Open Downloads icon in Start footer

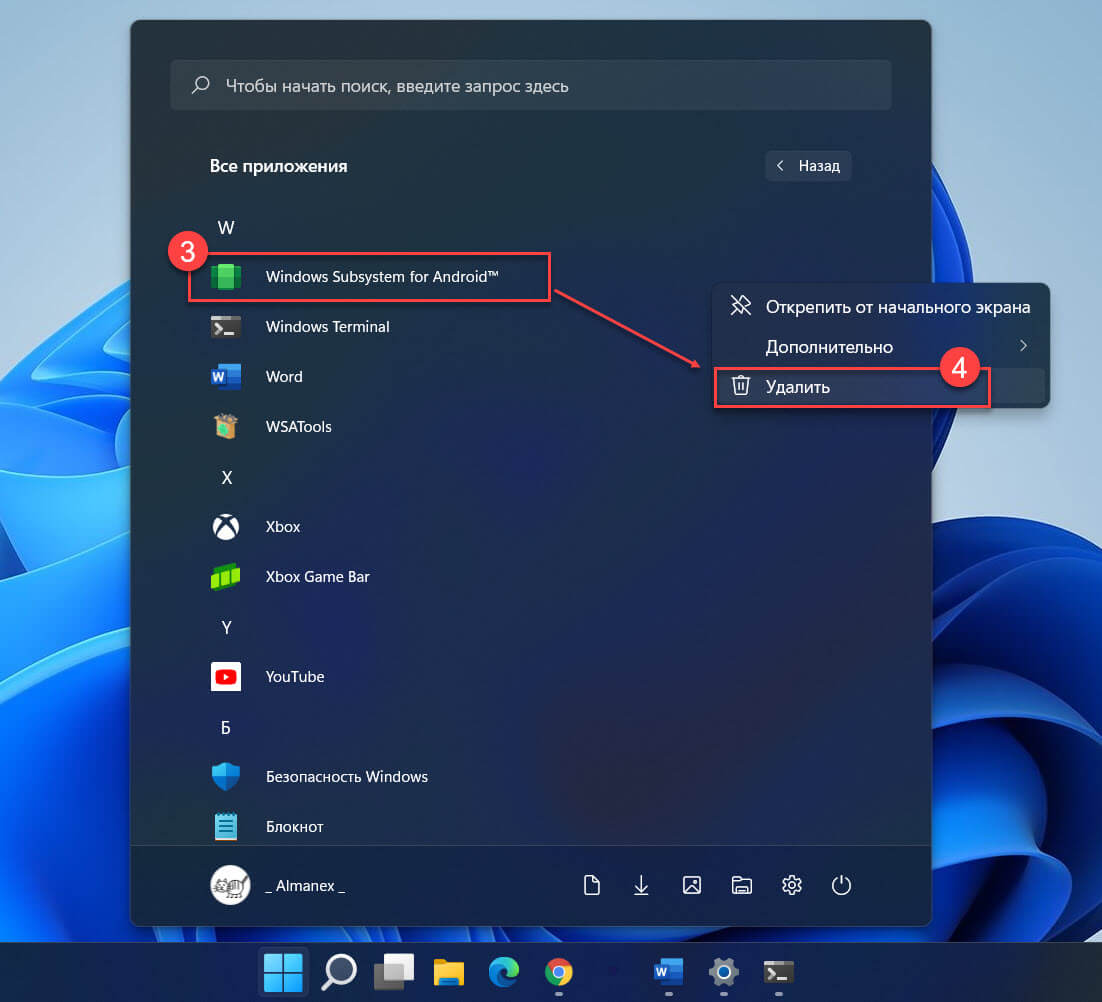tap(641, 885)
